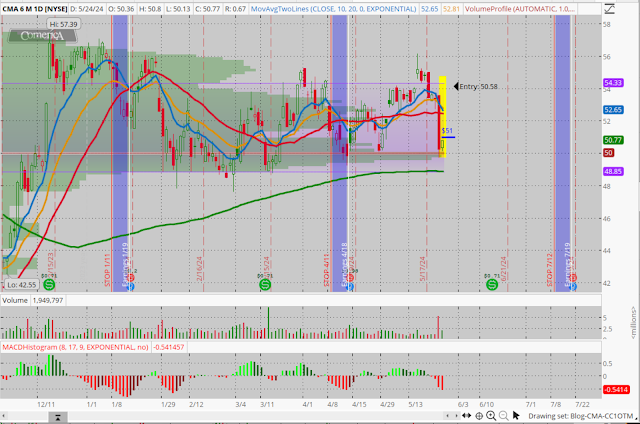Image resolution: width=640 pixels, height=424 pixels.
Task: Open the VolumeProfile study label
Action: pos(520,9)
